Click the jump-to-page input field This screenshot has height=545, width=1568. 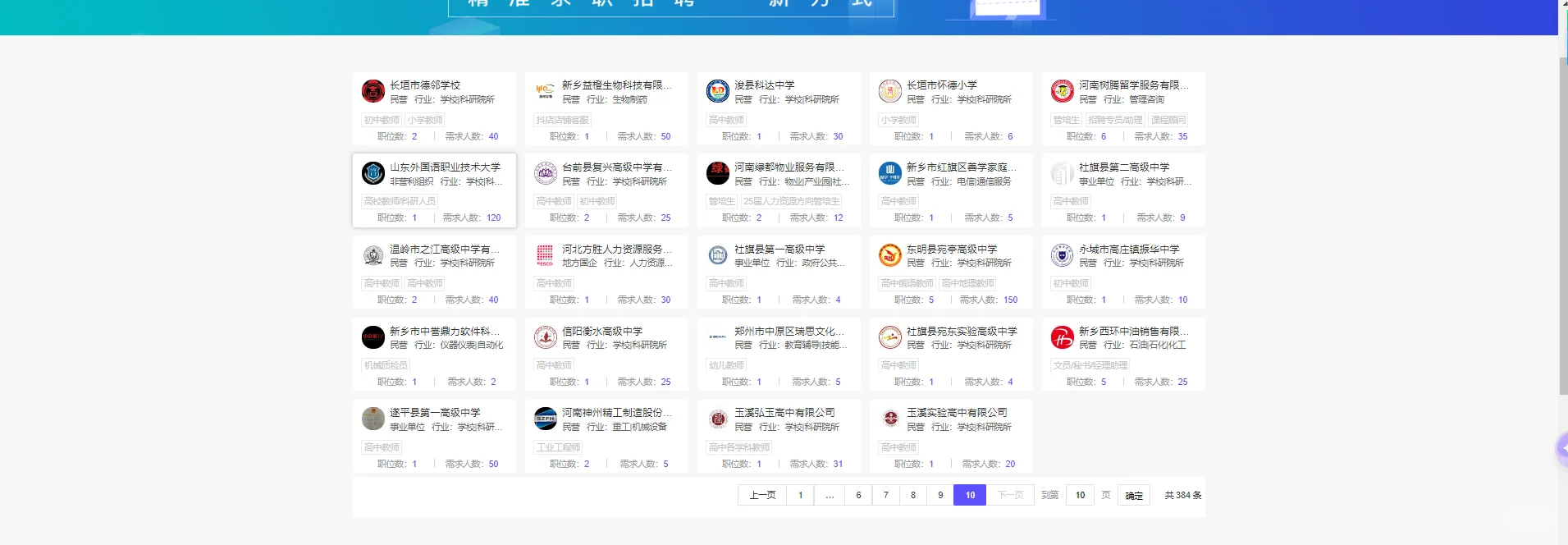click(1080, 495)
